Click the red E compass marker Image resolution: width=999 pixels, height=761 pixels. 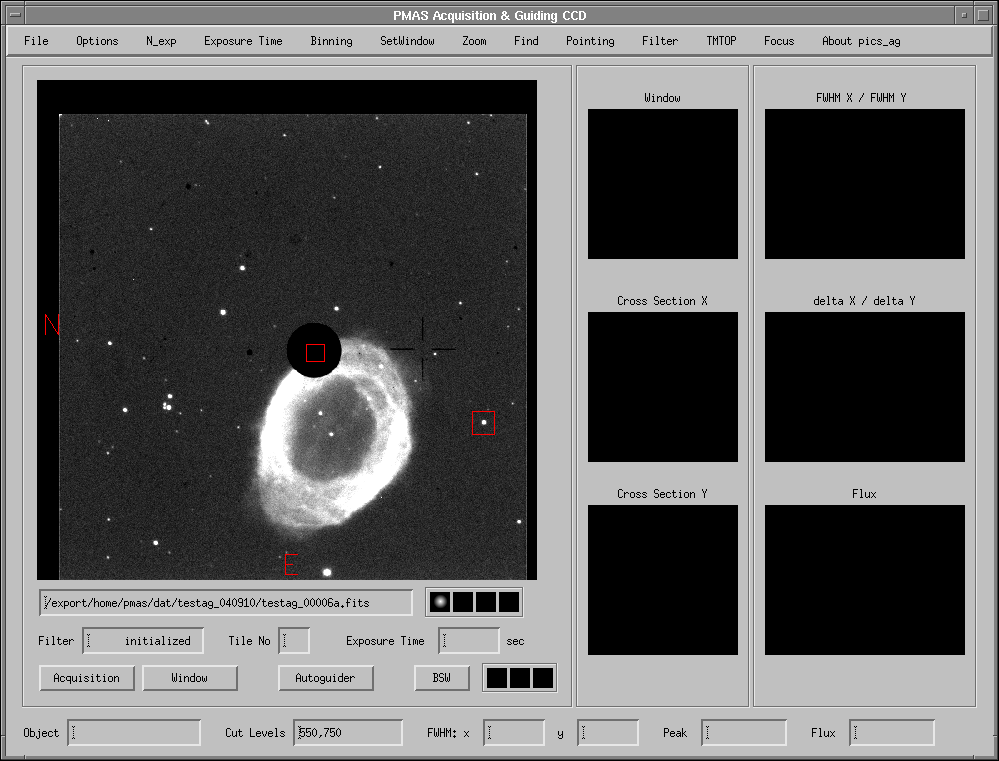point(292,564)
